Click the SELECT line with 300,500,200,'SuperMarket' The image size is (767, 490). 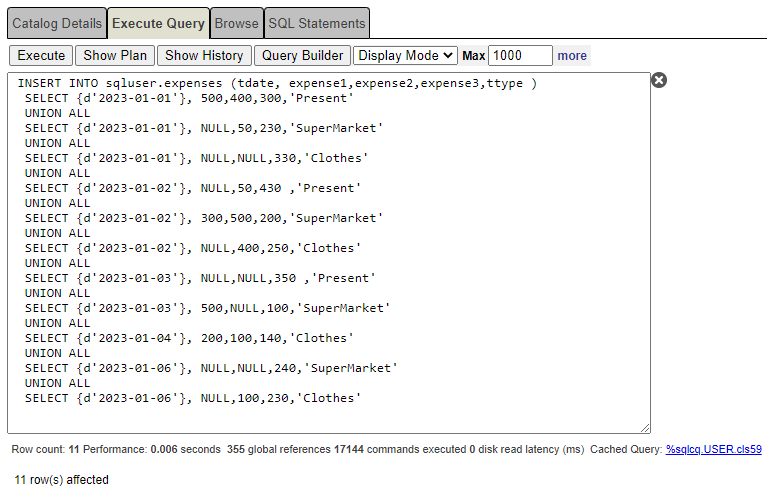[204, 218]
